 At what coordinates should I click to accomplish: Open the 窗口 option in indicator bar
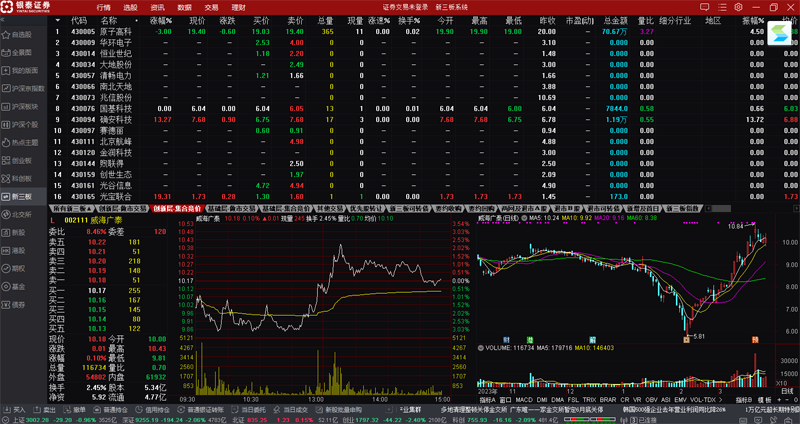(x=505, y=401)
